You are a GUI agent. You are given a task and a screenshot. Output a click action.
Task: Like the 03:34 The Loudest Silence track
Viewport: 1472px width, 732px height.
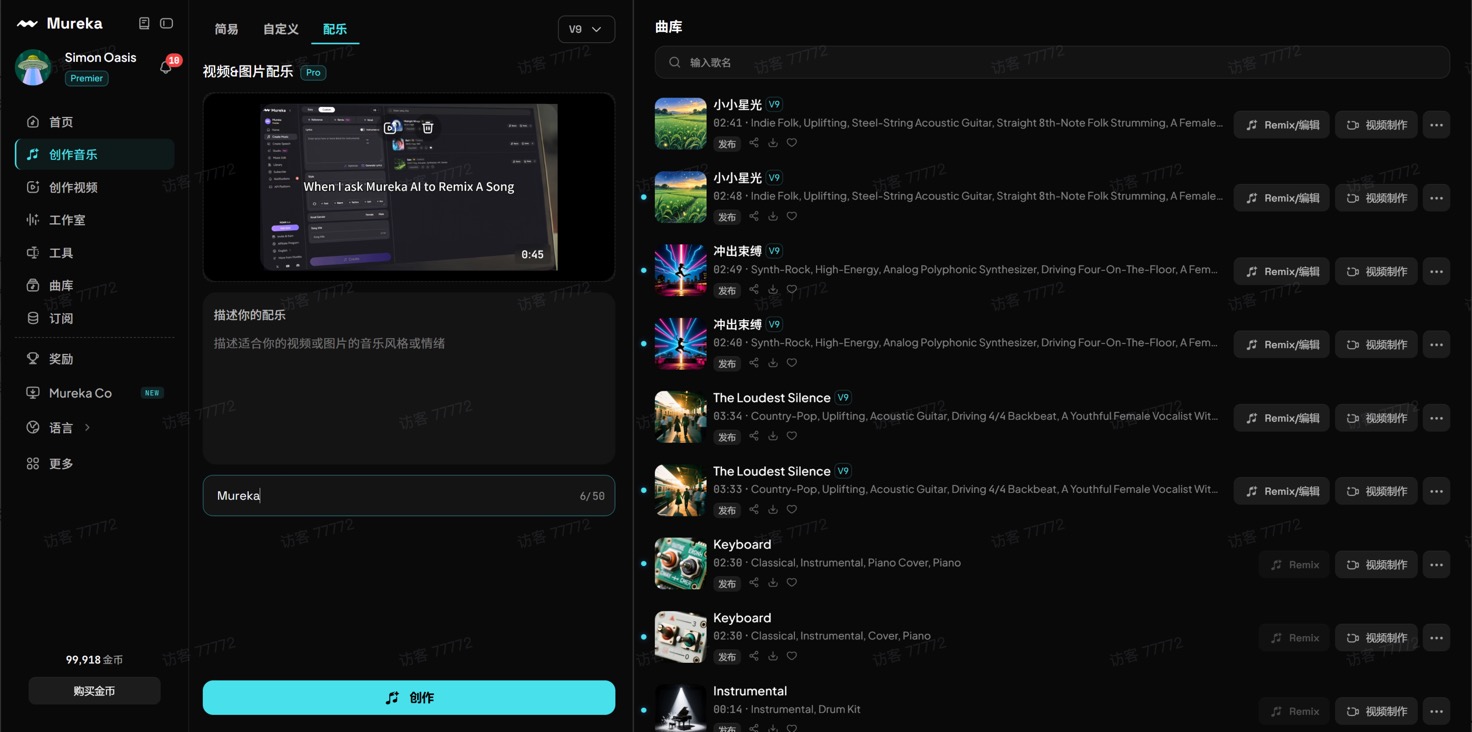[x=792, y=436]
